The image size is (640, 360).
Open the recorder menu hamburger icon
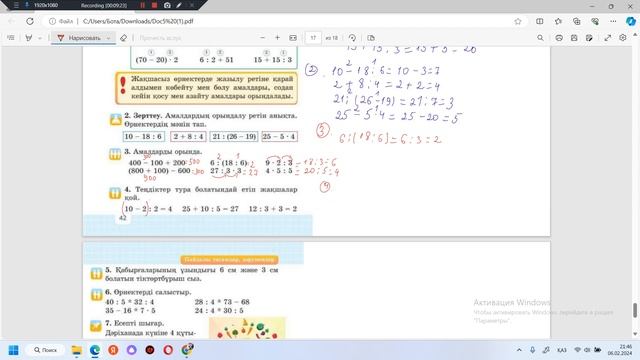point(16,5)
